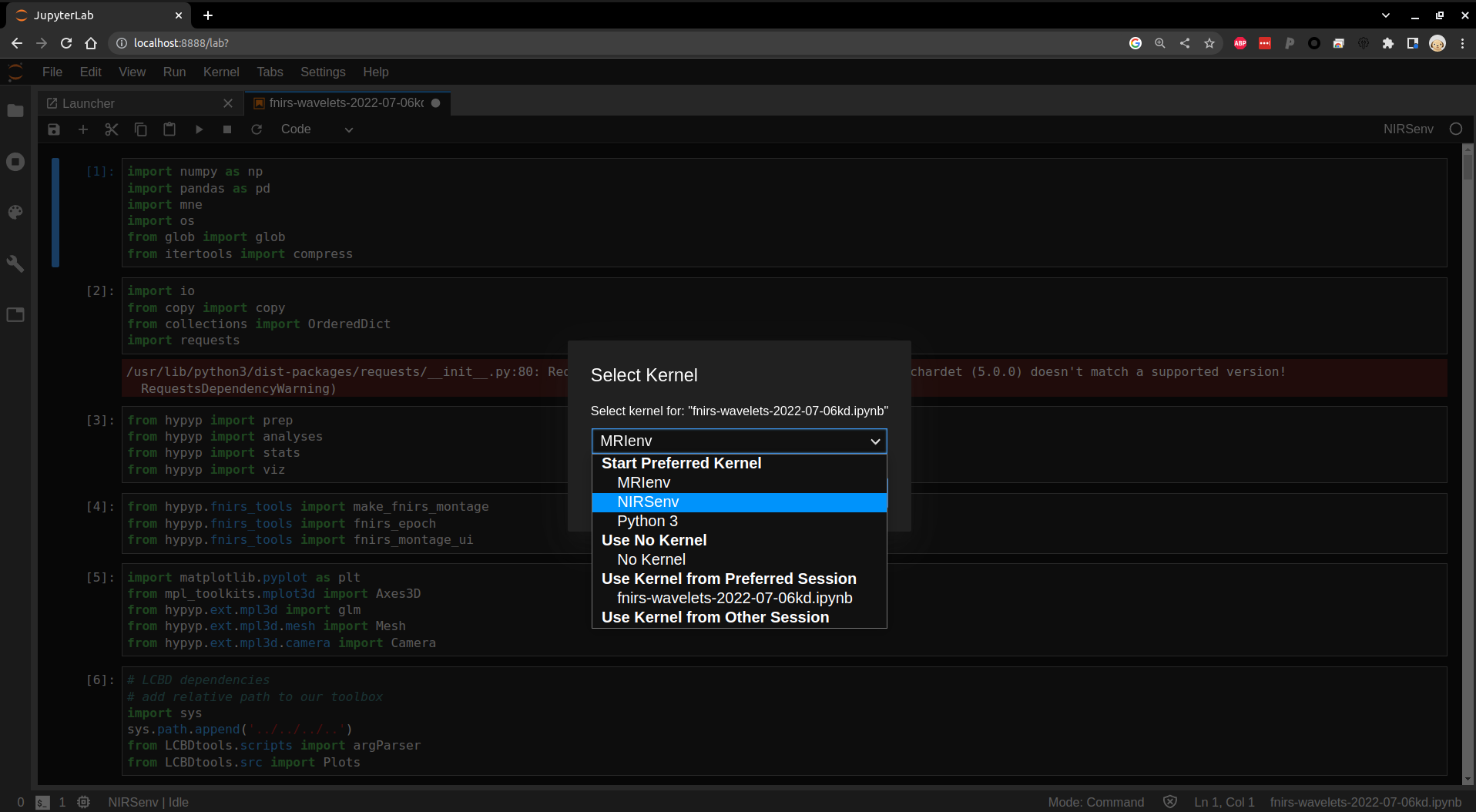The width and height of the screenshot is (1476, 812).
Task: Choose the Python 3 kernel option
Action: click(x=647, y=522)
